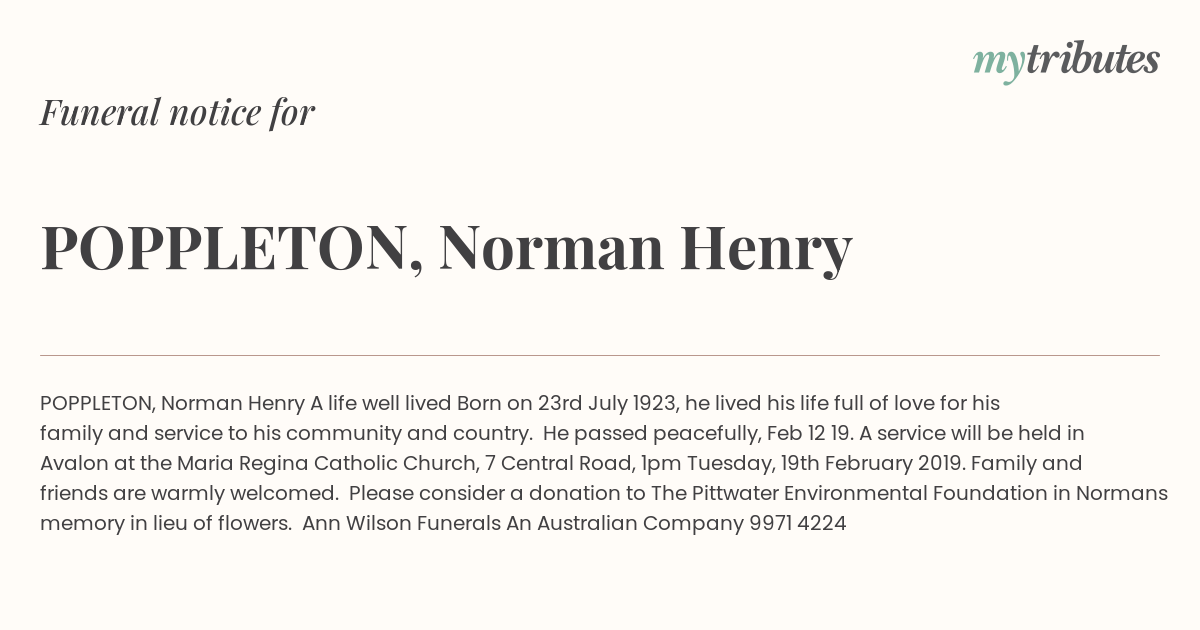1200x630 pixels.
Task: Select the POPPLETON, Norman Henry title
Action: tap(446, 250)
